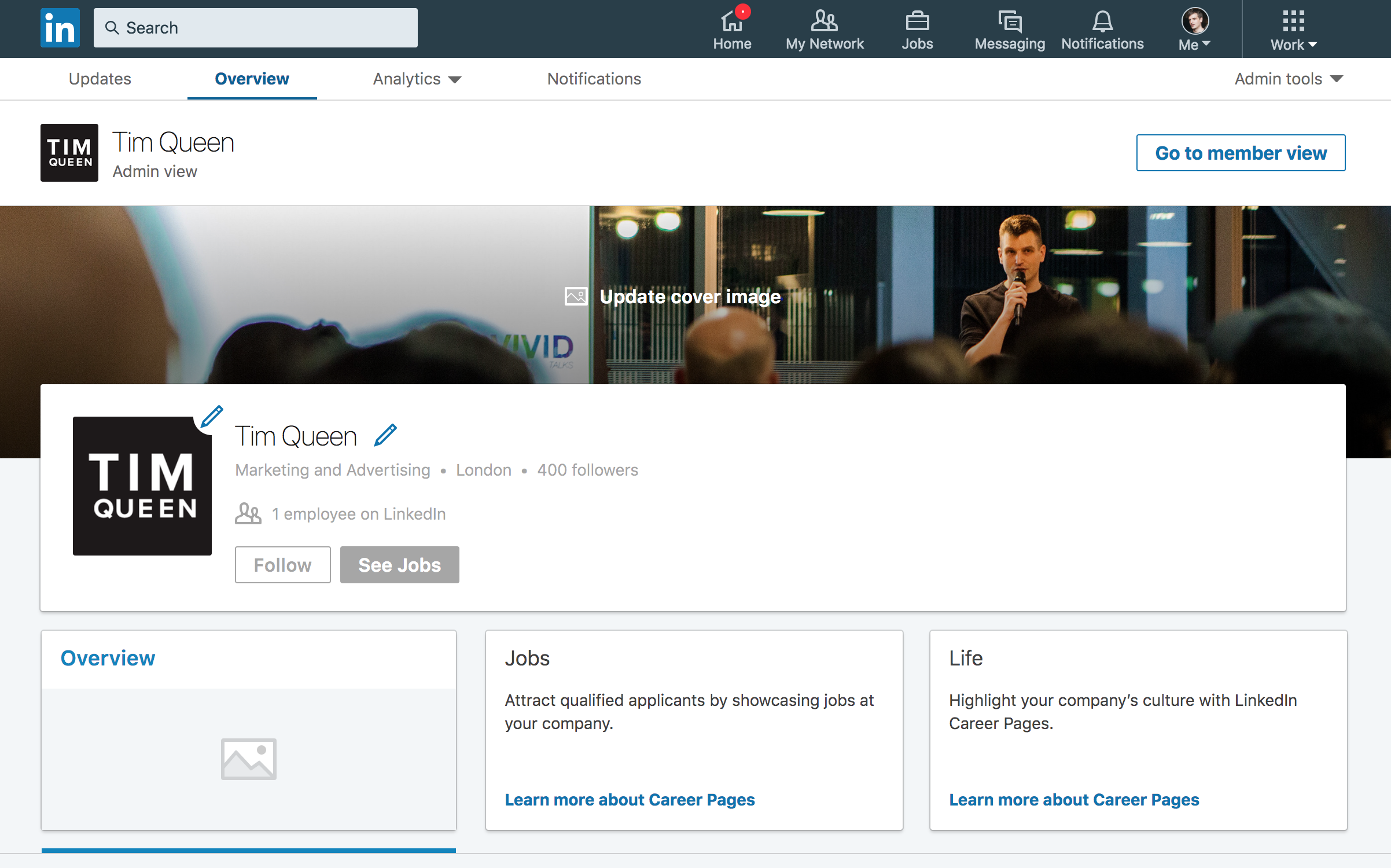Click the See Jobs button
The image size is (1391, 868).
(x=399, y=565)
